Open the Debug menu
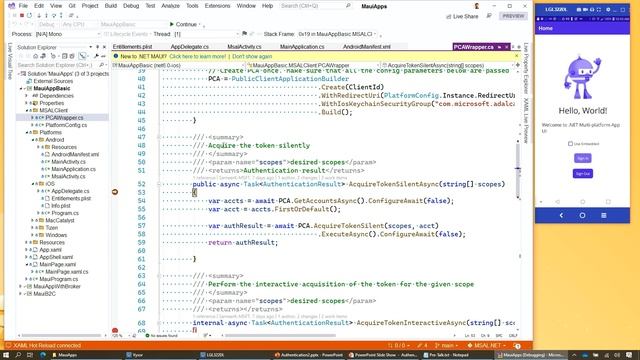This screenshot has height=360, width=640. pos(131,6)
